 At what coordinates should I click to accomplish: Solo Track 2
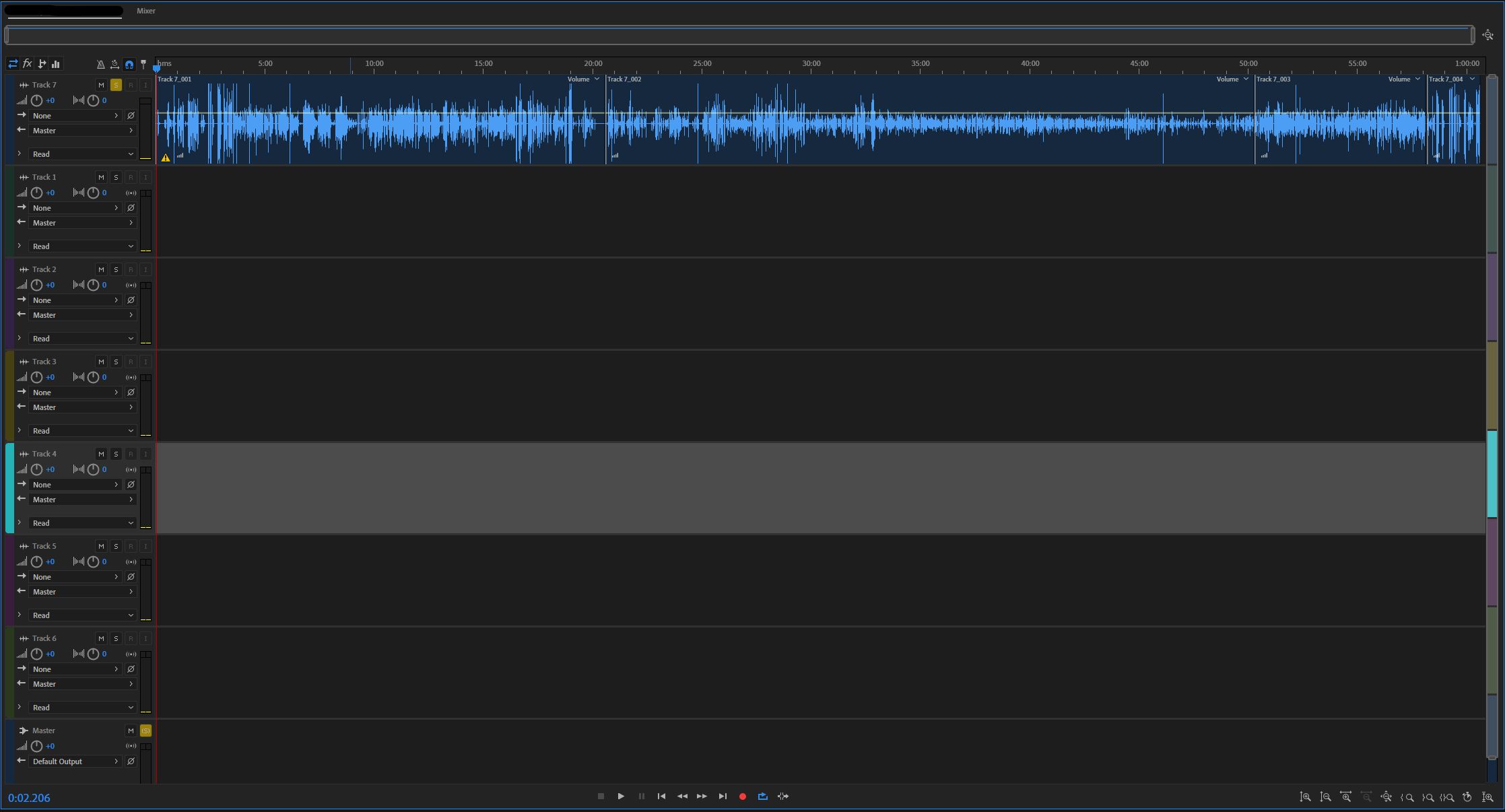[116, 269]
